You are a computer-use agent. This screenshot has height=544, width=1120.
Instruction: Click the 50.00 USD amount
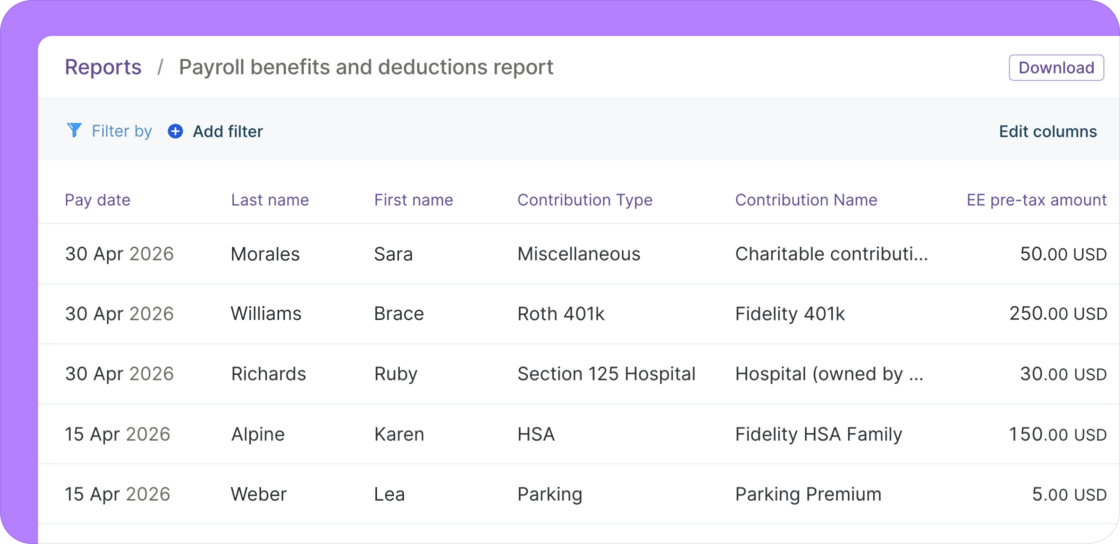tap(1064, 254)
